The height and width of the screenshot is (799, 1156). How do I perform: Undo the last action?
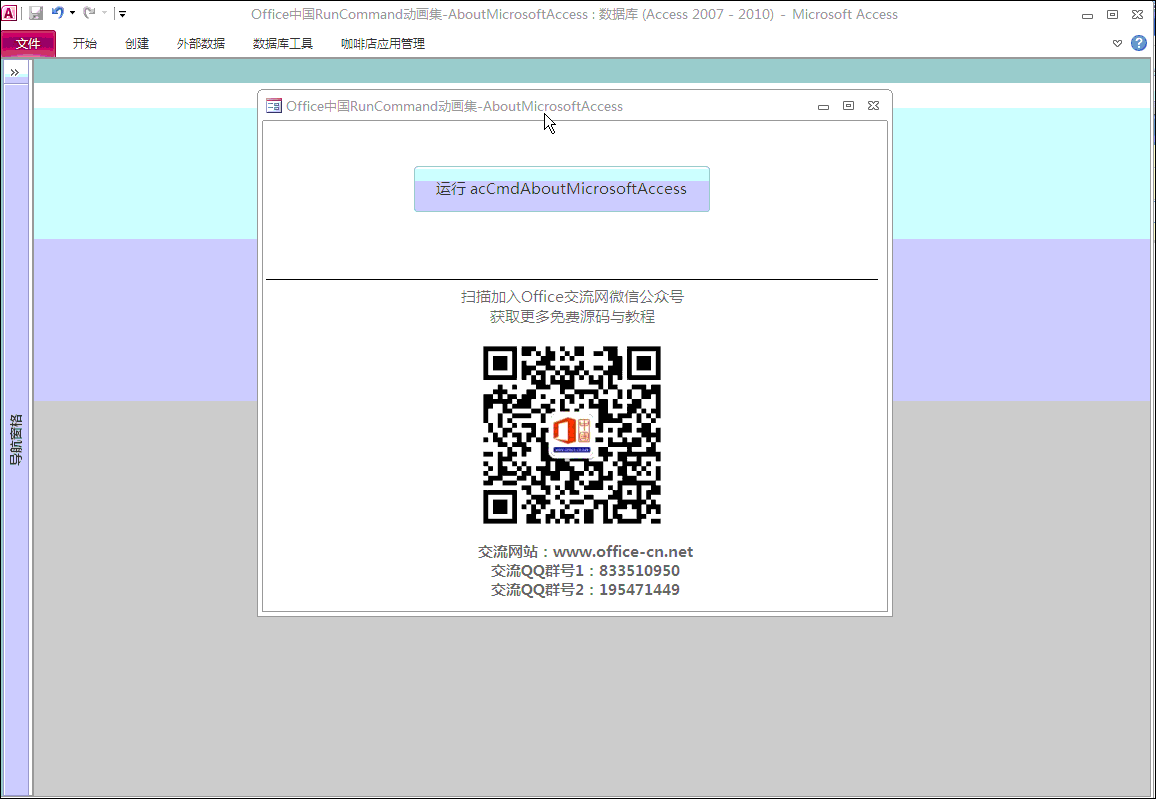[58, 13]
